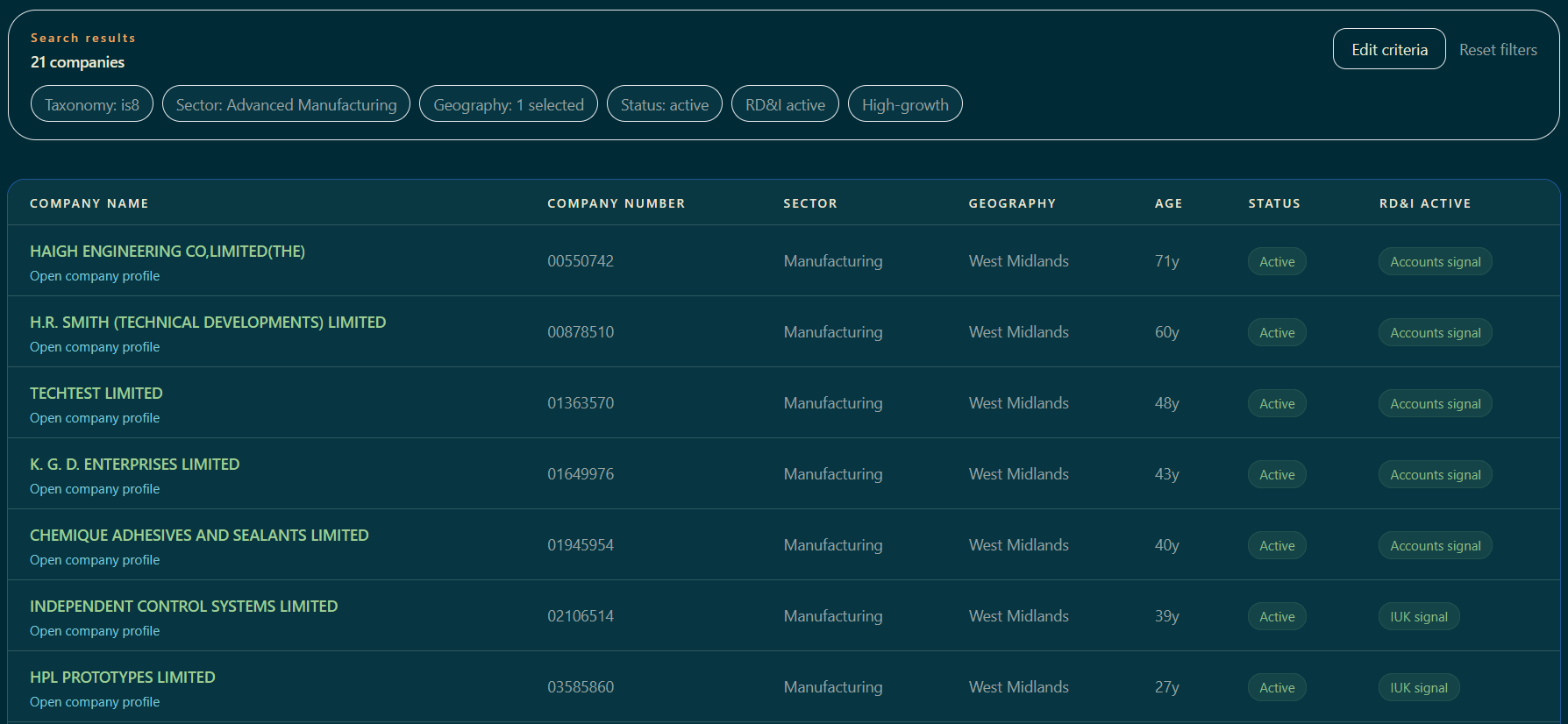Select company number 01363570
The height and width of the screenshot is (724, 1568).
point(581,403)
